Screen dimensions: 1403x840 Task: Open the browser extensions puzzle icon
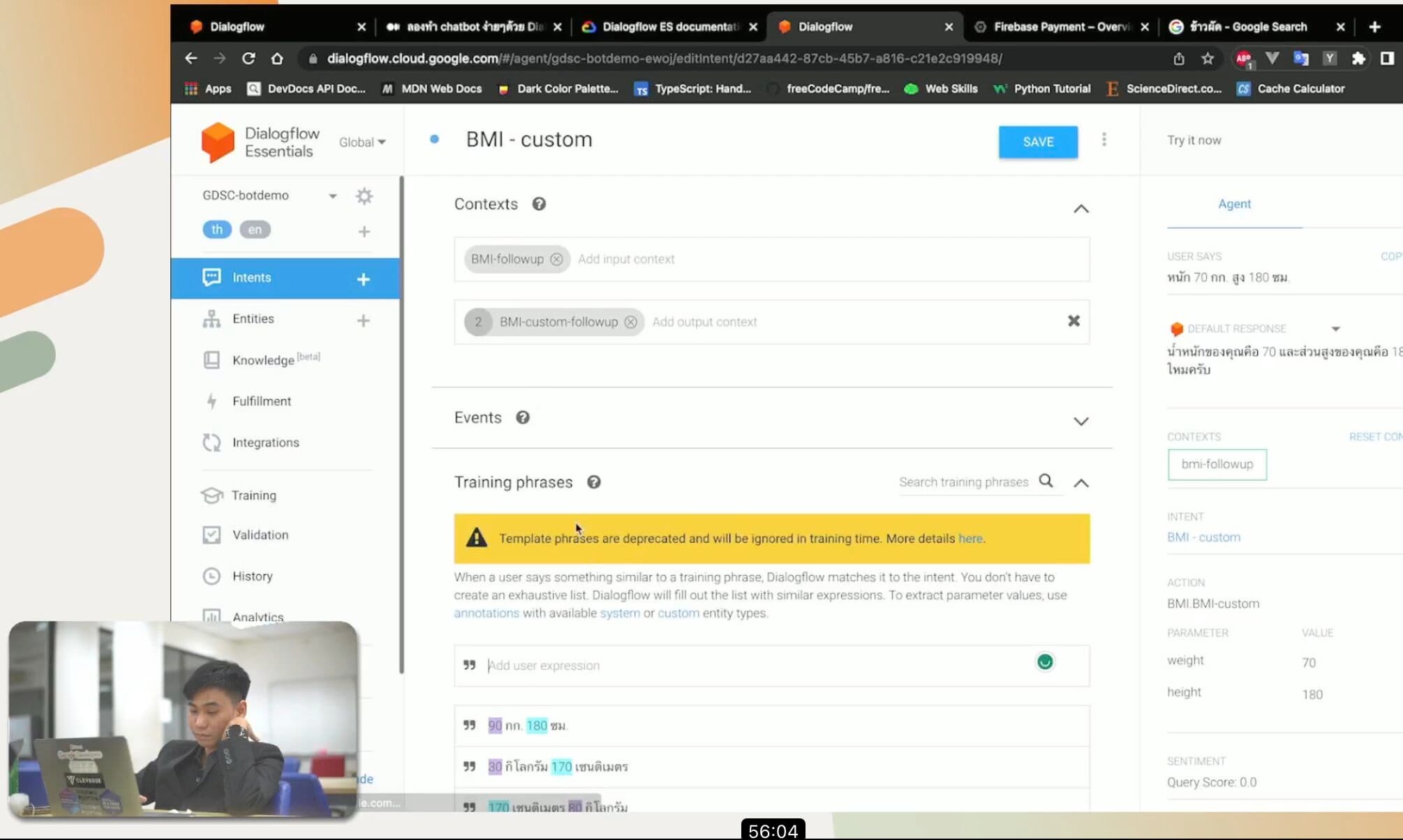1358,59
